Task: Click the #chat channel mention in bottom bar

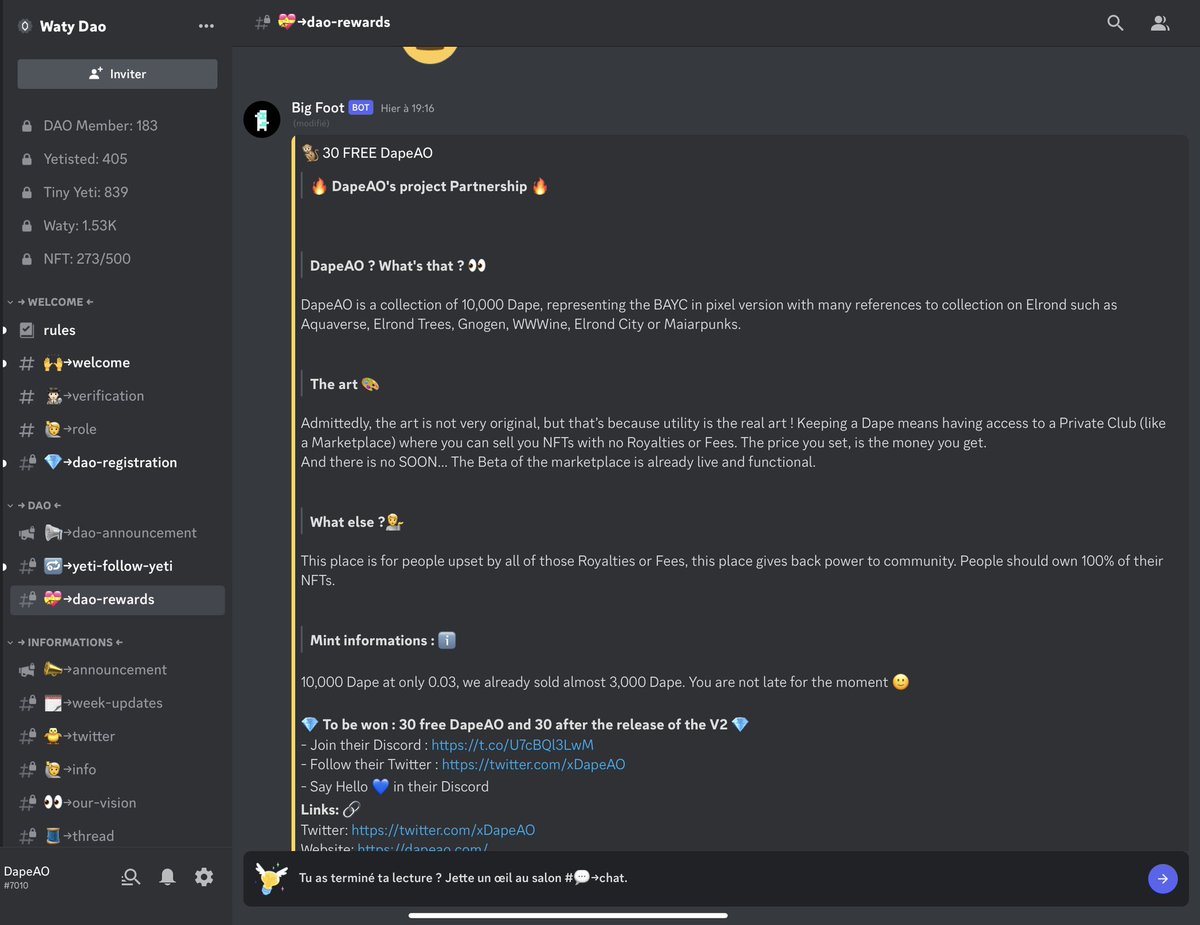Action: (595, 878)
